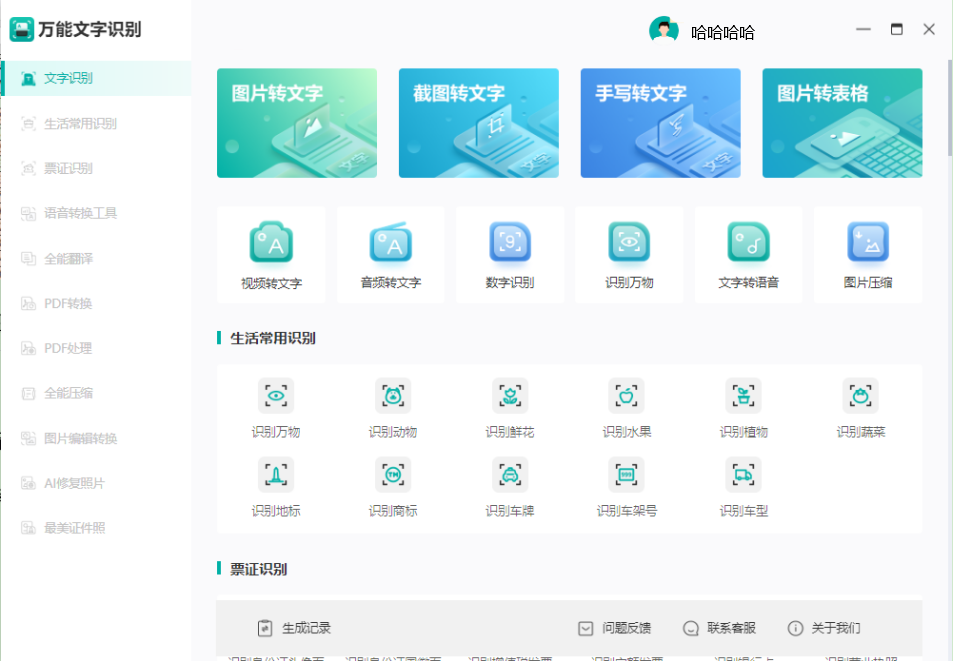
Task: Open the 图片转表格 card
Action: [842, 123]
